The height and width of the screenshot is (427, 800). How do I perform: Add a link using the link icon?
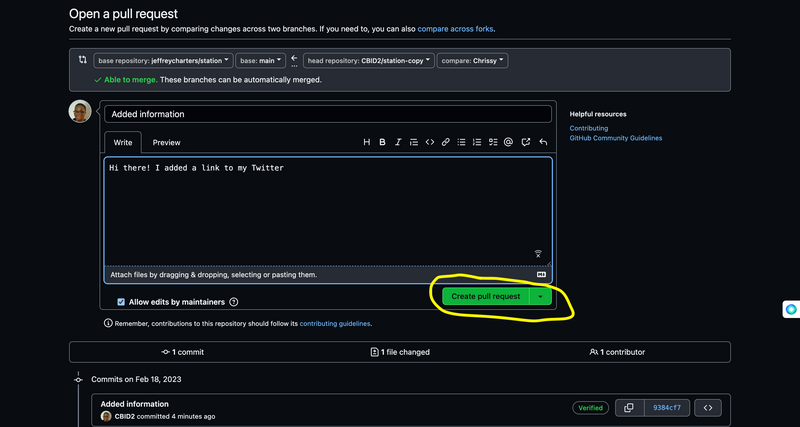tap(446, 143)
